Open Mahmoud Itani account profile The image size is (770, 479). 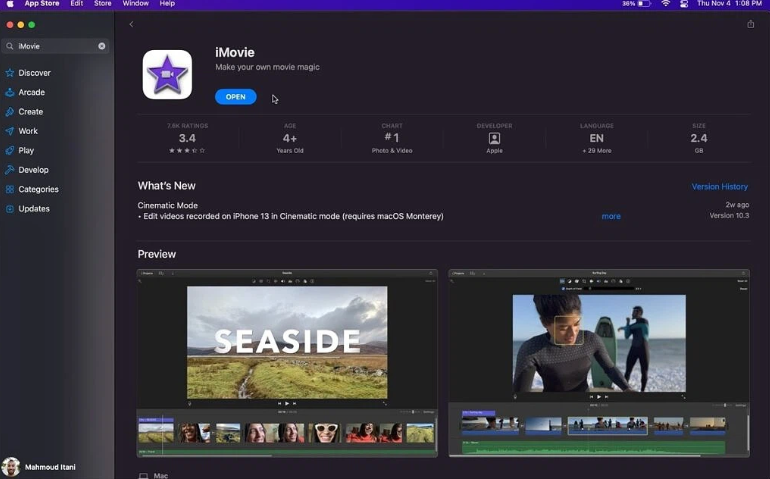pos(39,467)
